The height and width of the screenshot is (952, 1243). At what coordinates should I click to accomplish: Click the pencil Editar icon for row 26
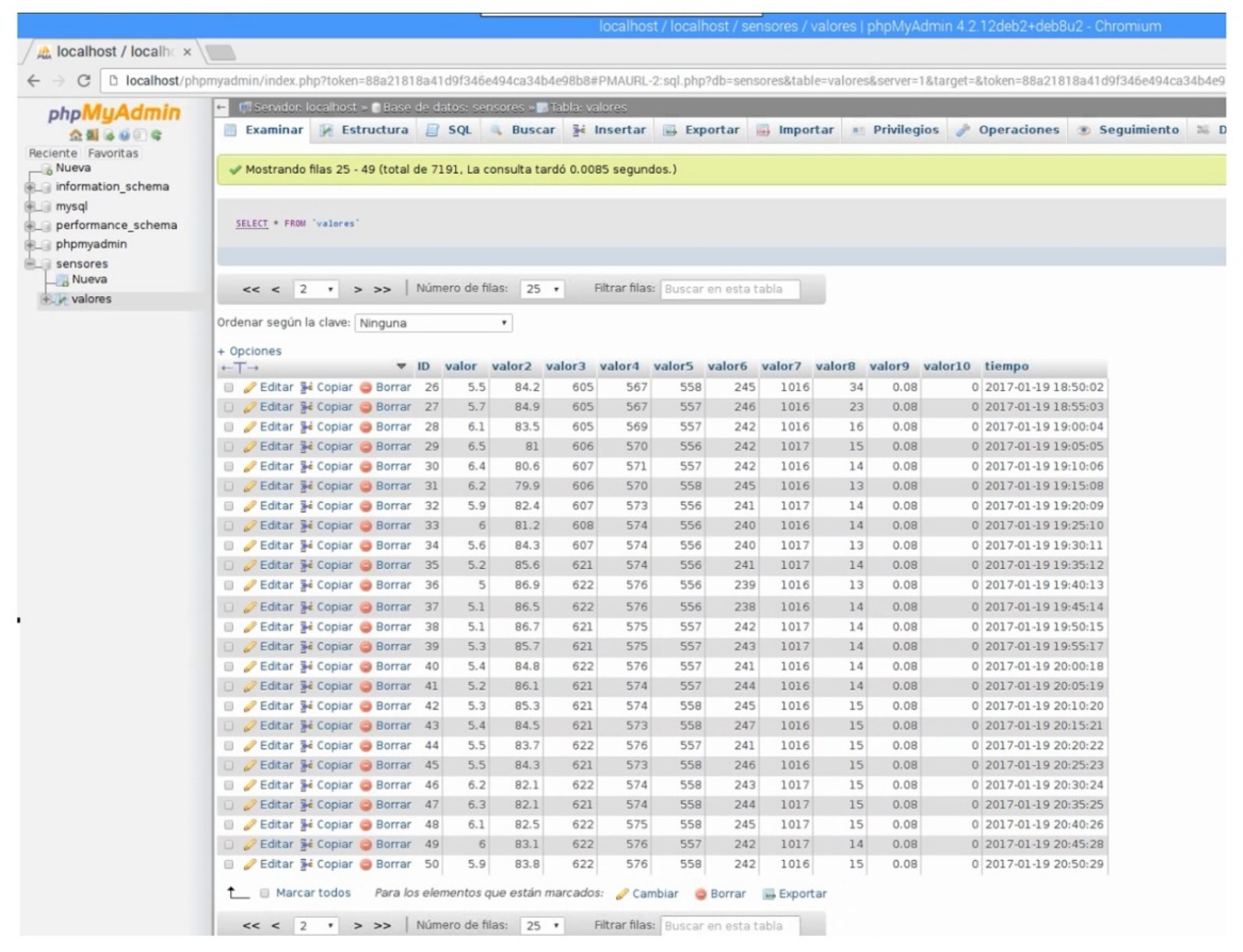pyautogui.click(x=249, y=388)
